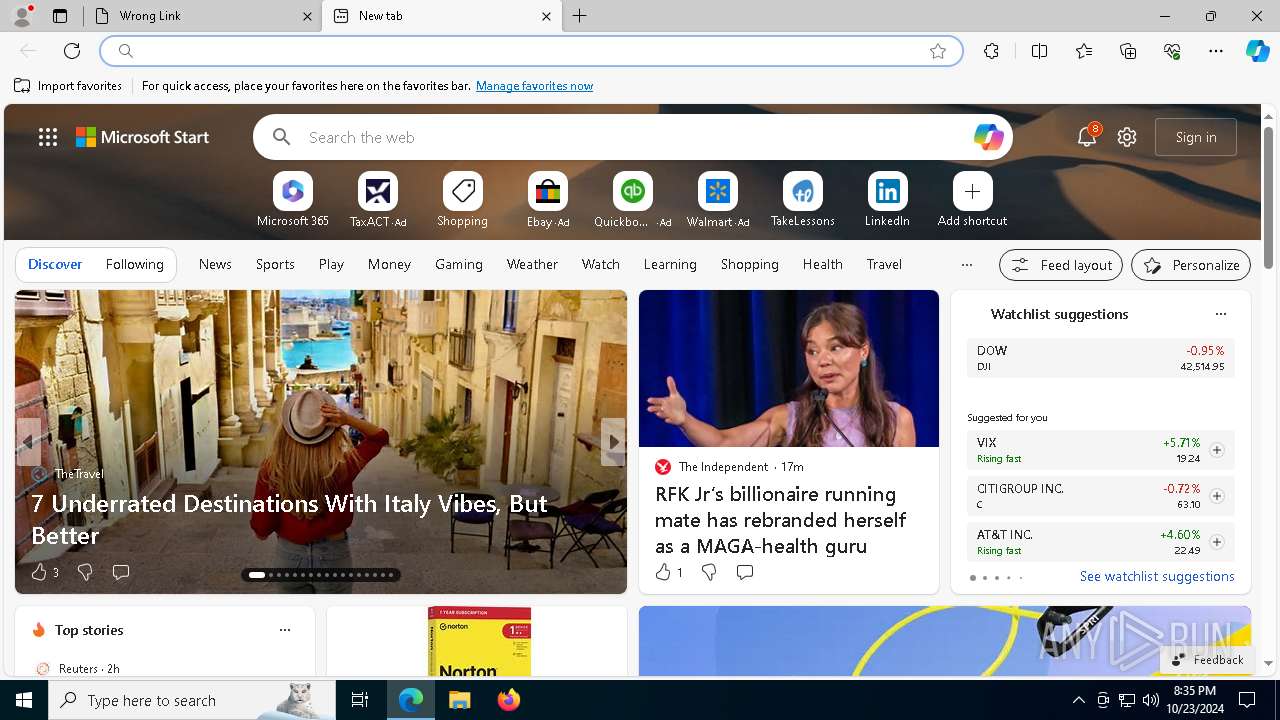1280x720 pixels.
Task: Go to next carousel story arrow
Action: 613,442
